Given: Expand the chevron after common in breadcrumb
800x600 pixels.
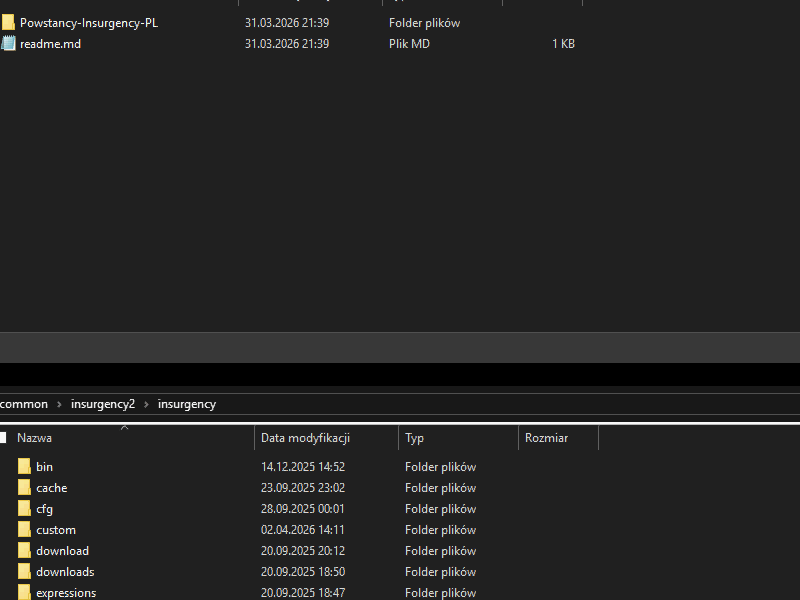Looking at the screenshot, I should 59,405.
